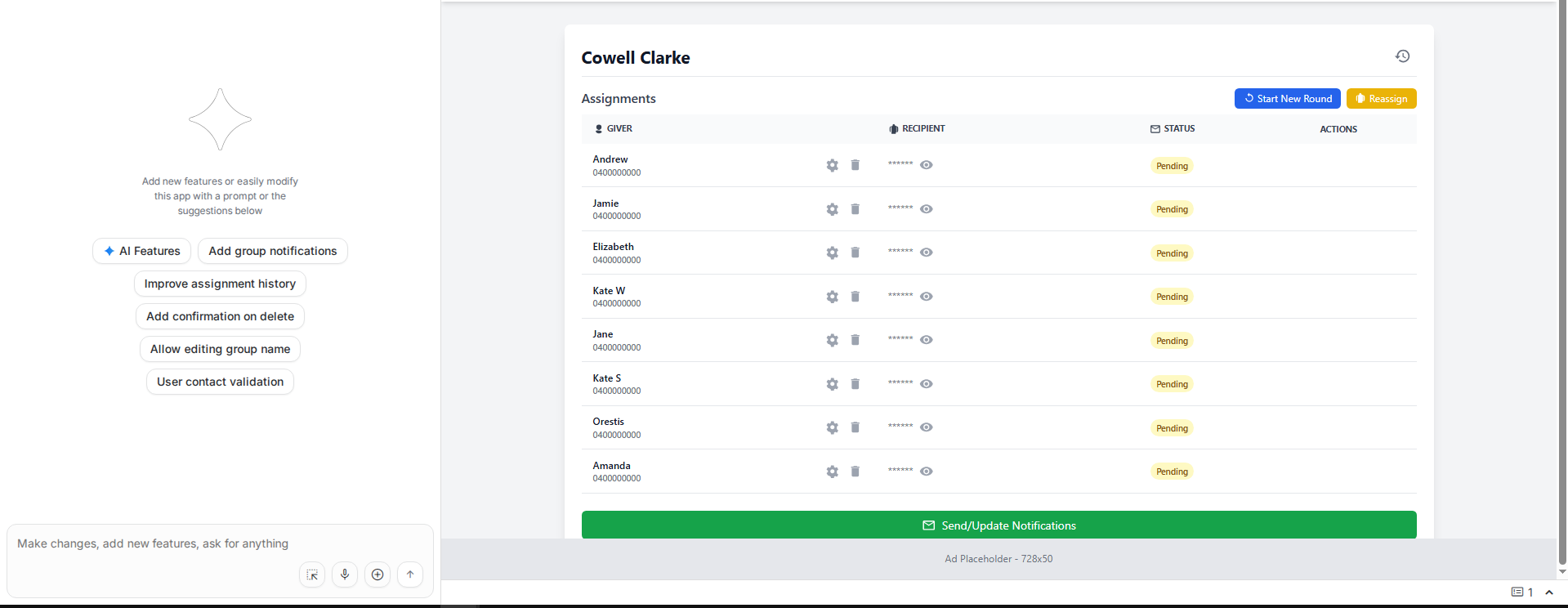This screenshot has width=1568, height=608.
Task: Click the plus attach icon in prompt box
Action: click(x=377, y=574)
